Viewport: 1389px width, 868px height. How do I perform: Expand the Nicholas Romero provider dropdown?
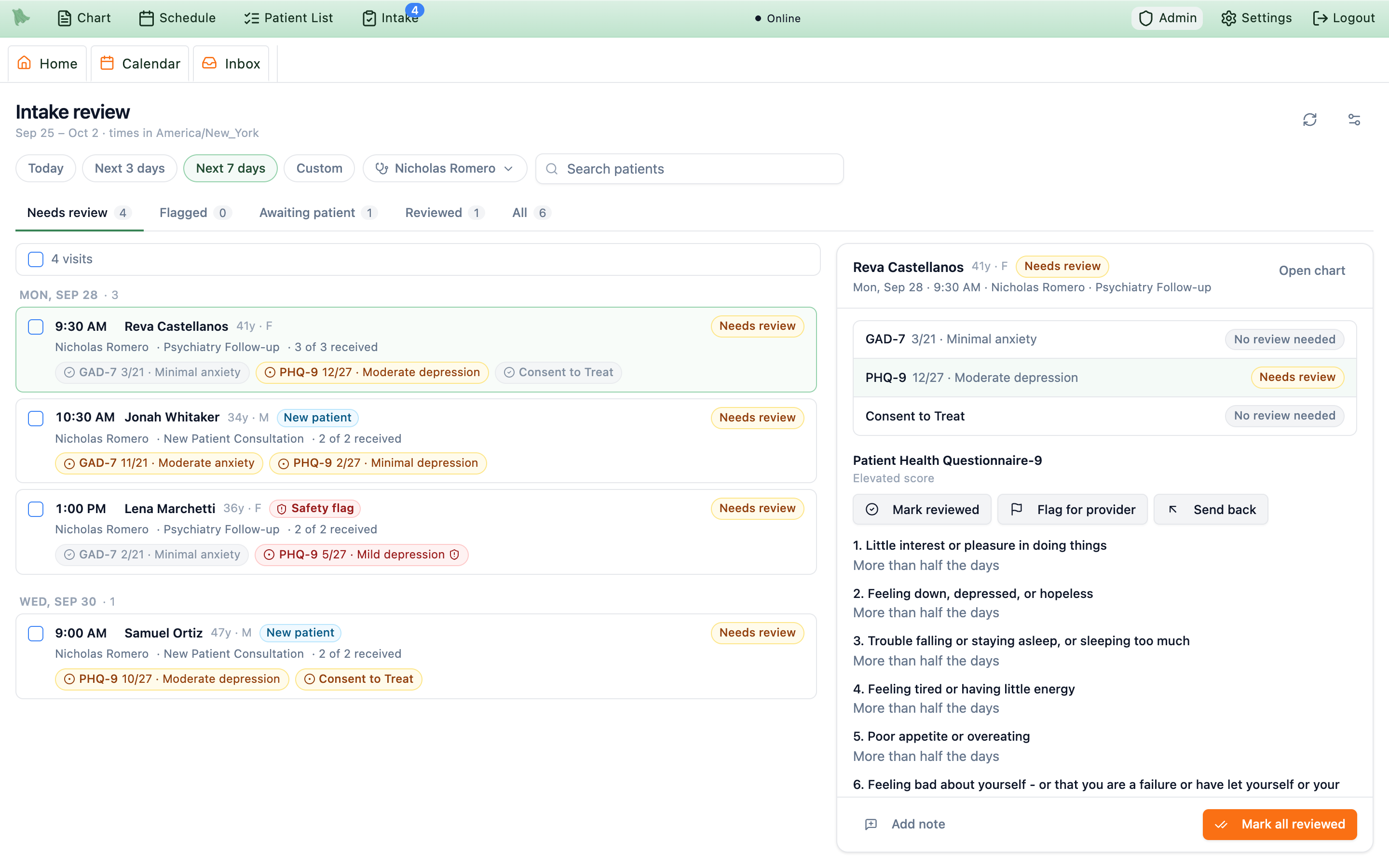445,168
